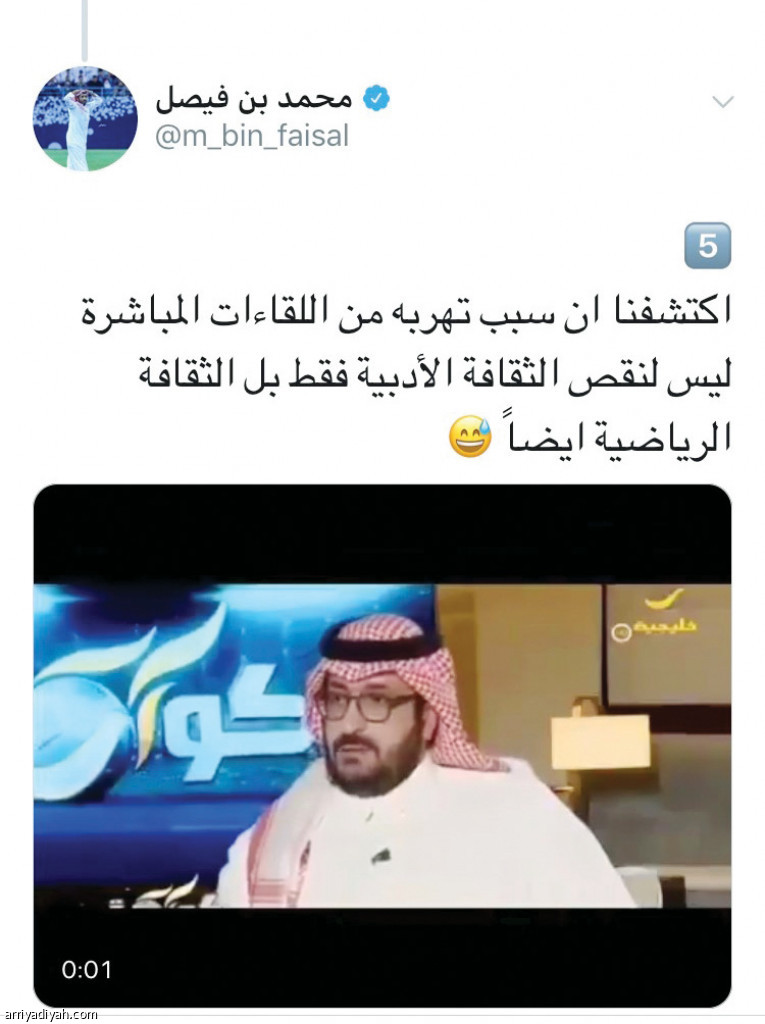This screenshot has width=765, height=1024.
Task: Click the 0:01 video timestamp
Action: click(86, 969)
